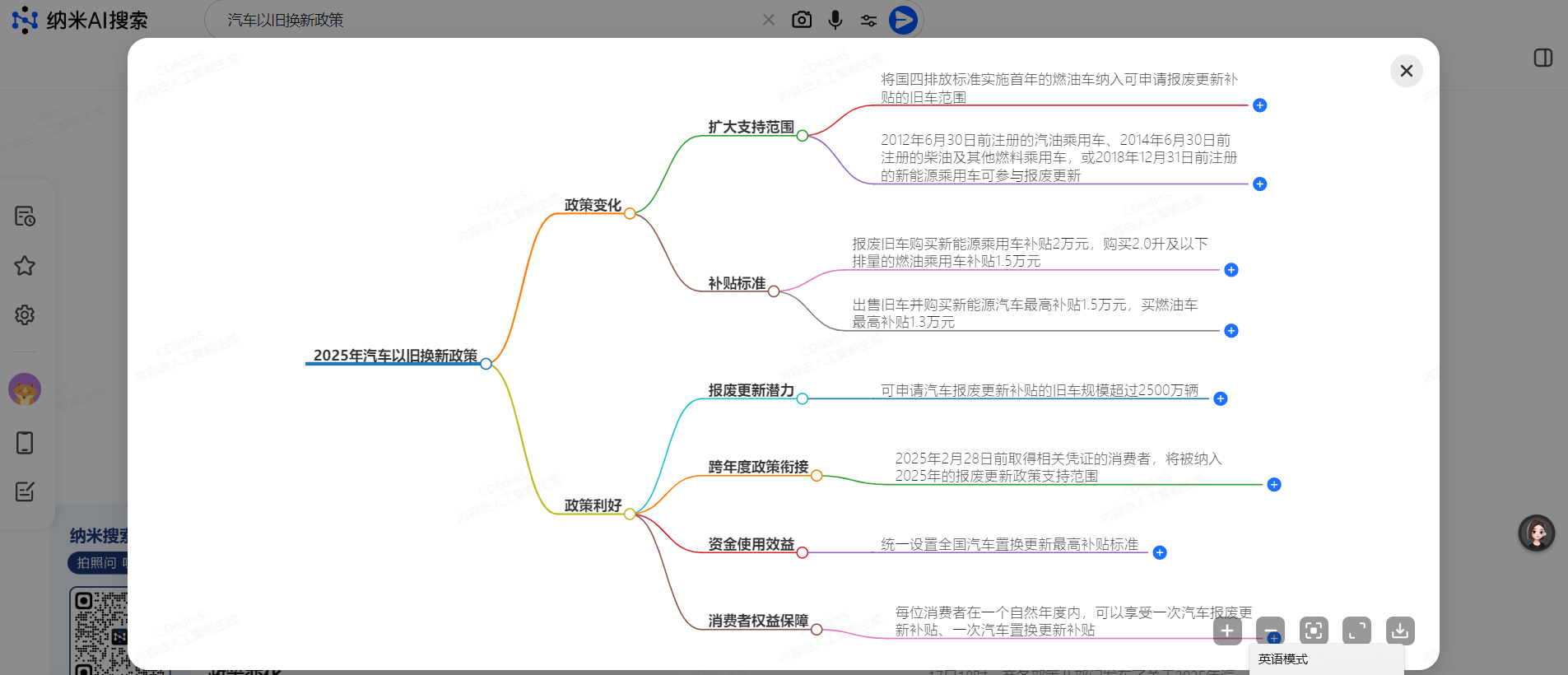Click the fit-to-view center icon
The width and height of the screenshot is (1568, 675).
tap(1314, 631)
